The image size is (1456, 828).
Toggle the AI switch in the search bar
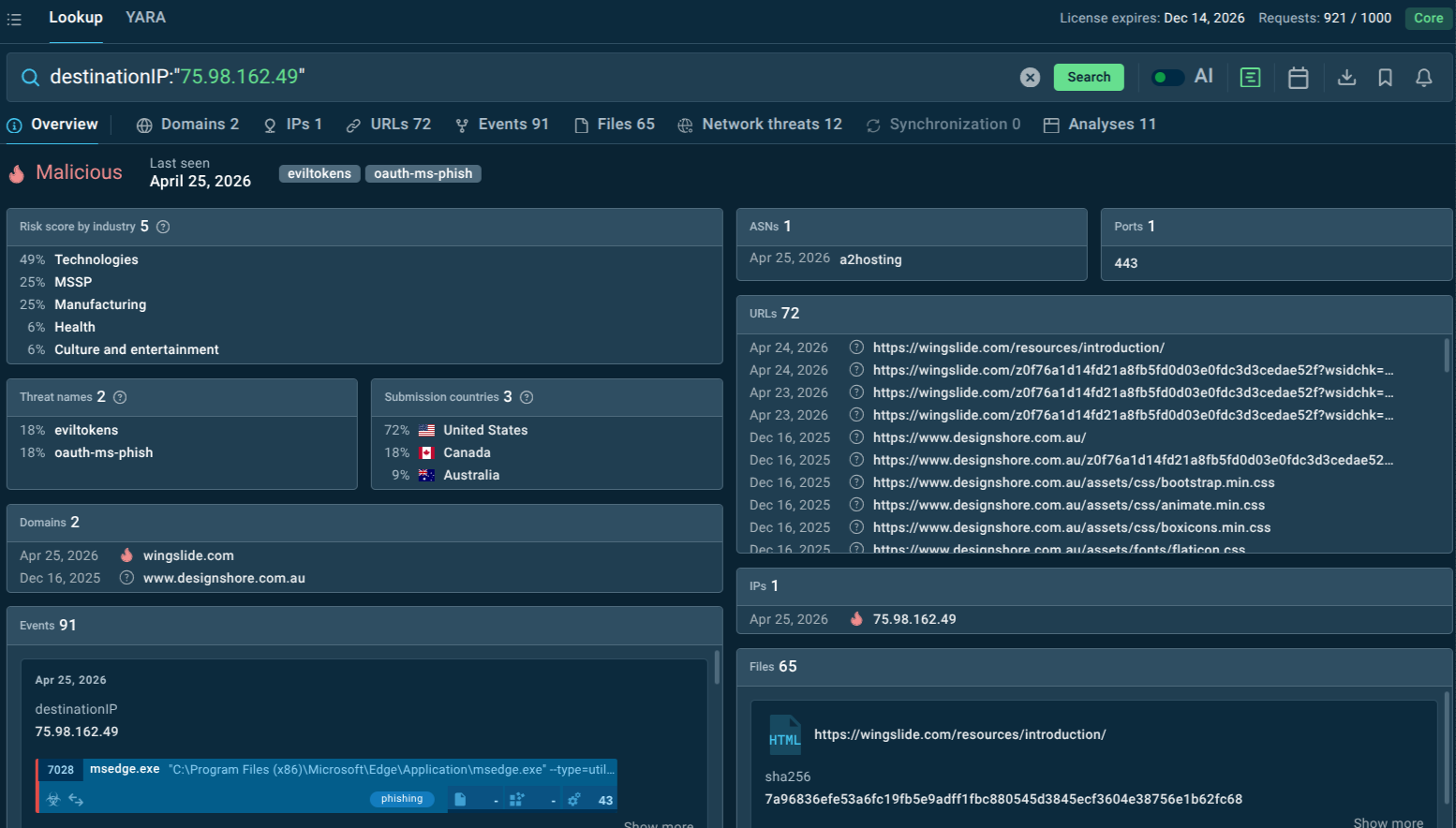pyautogui.click(x=1167, y=77)
